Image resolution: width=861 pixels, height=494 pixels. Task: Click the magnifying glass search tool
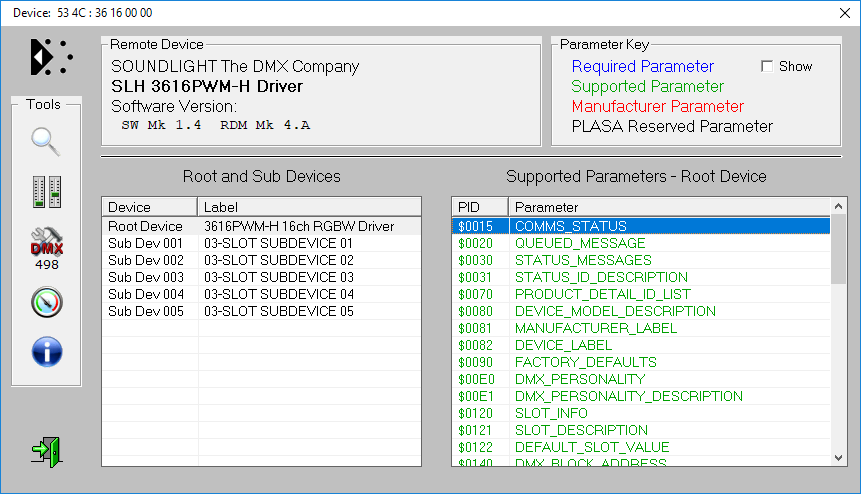(x=46, y=142)
